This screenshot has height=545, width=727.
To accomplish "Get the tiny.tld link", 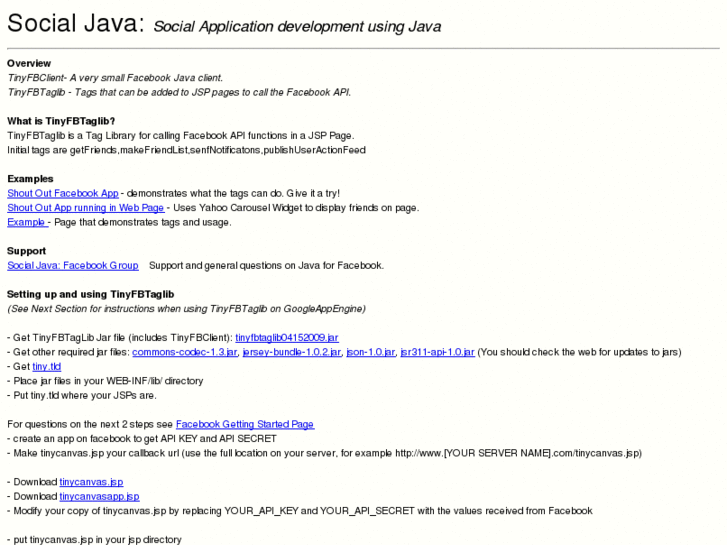I will [46, 366].
